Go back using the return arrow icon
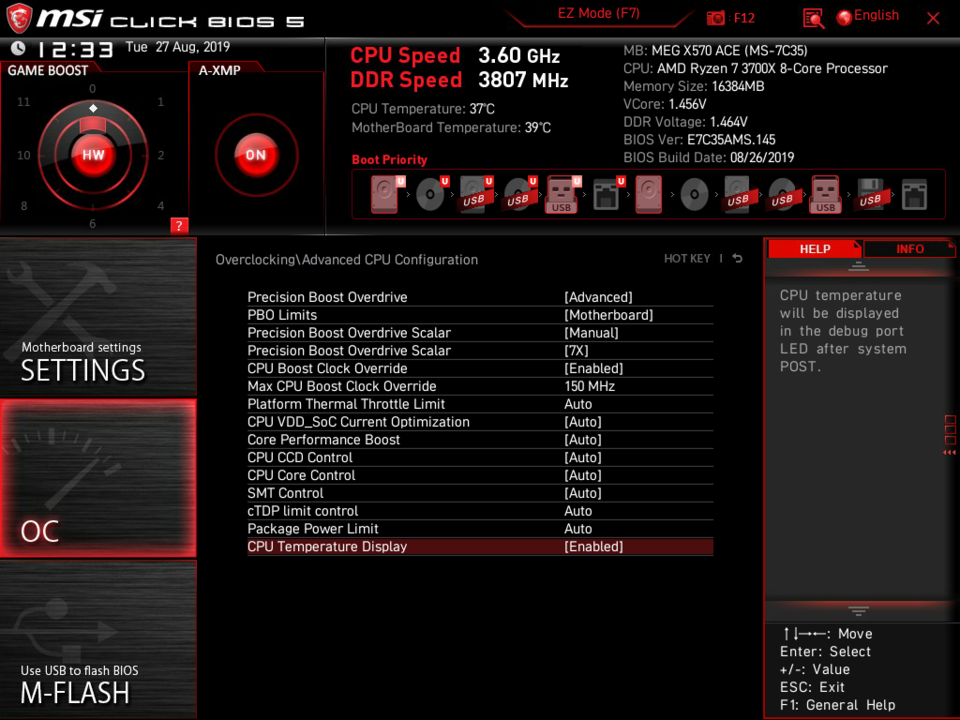Screen dimensions: 960x720 coord(738,258)
